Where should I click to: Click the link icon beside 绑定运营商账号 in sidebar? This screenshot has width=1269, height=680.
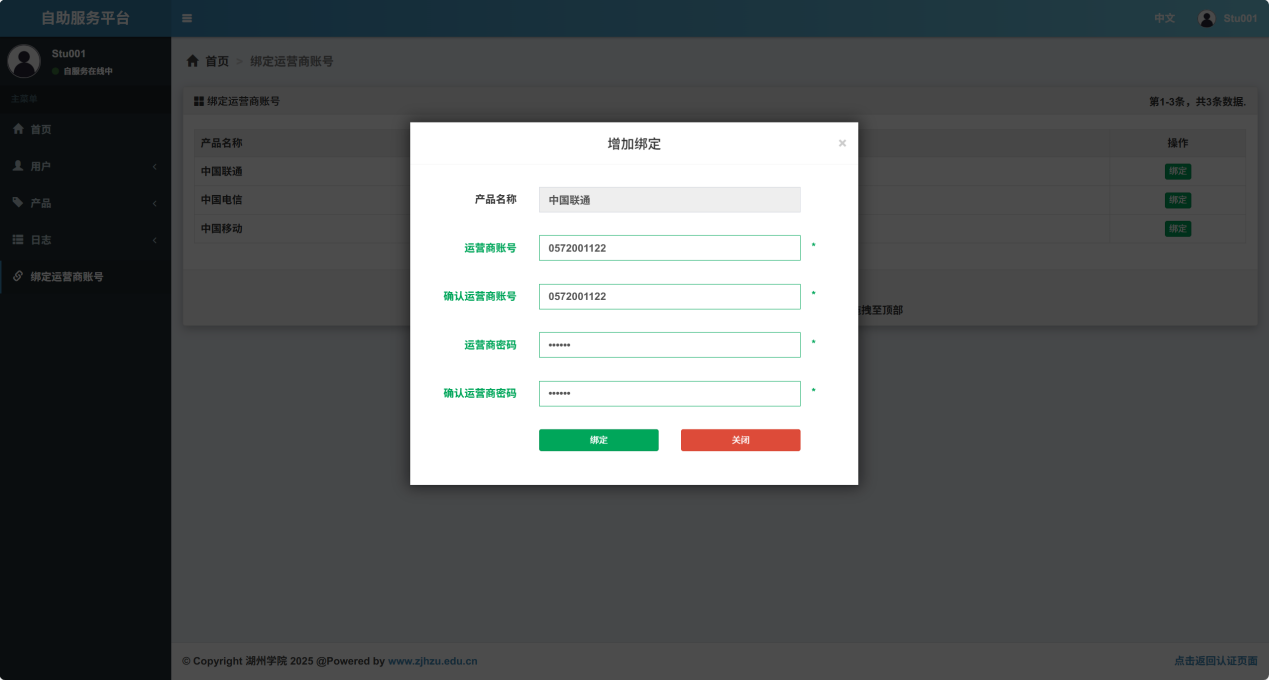point(18,276)
